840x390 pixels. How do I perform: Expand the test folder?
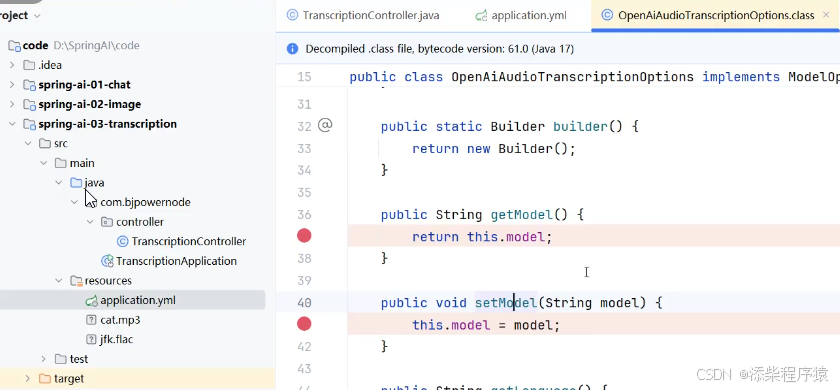[x=43, y=359]
